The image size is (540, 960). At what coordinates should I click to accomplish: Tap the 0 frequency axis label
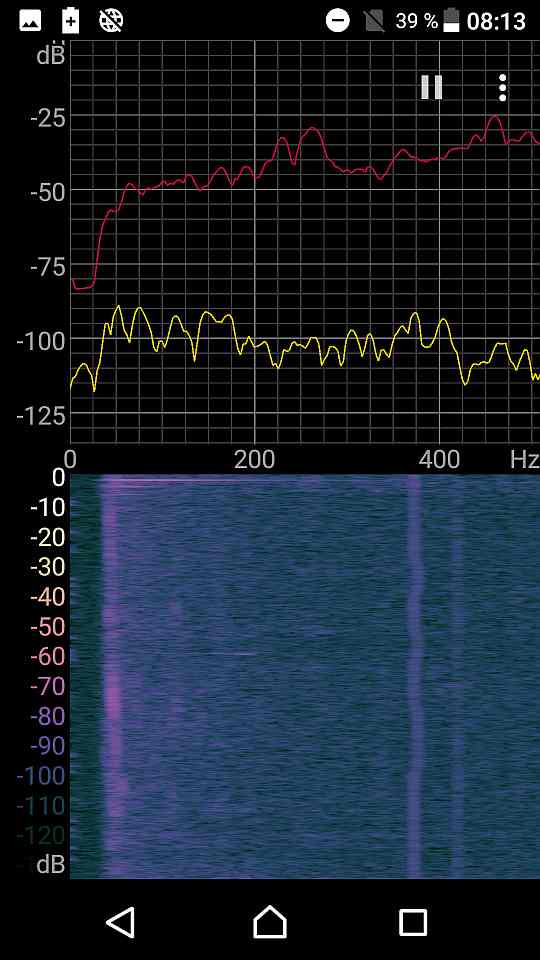[x=71, y=459]
